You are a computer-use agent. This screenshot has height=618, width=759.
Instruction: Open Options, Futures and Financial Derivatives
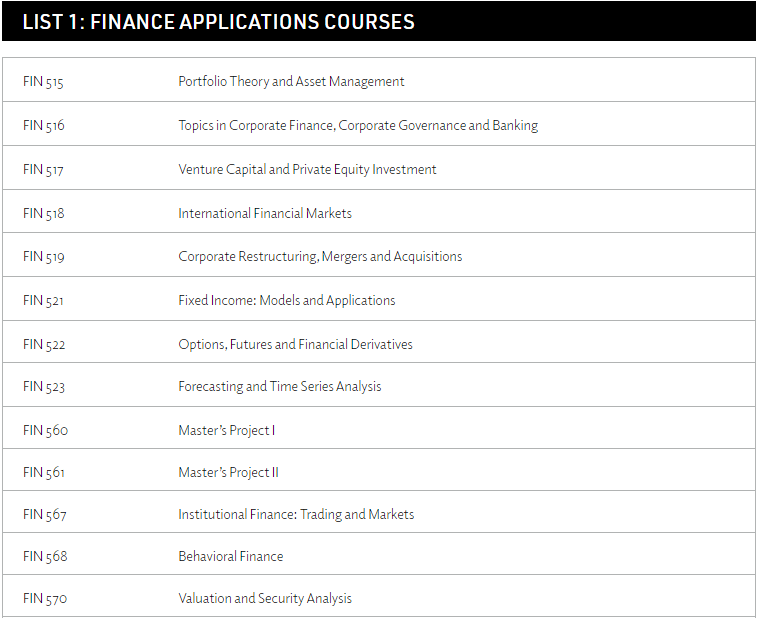tap(295, 345)
